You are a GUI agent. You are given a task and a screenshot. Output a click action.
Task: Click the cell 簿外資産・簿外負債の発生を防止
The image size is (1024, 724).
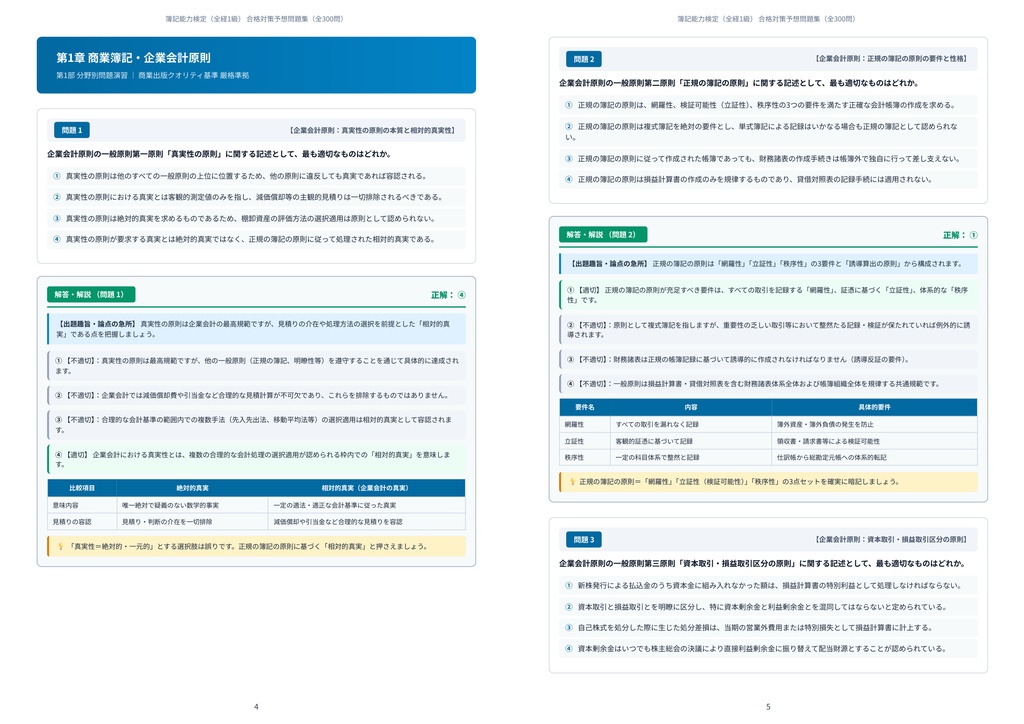874,424
